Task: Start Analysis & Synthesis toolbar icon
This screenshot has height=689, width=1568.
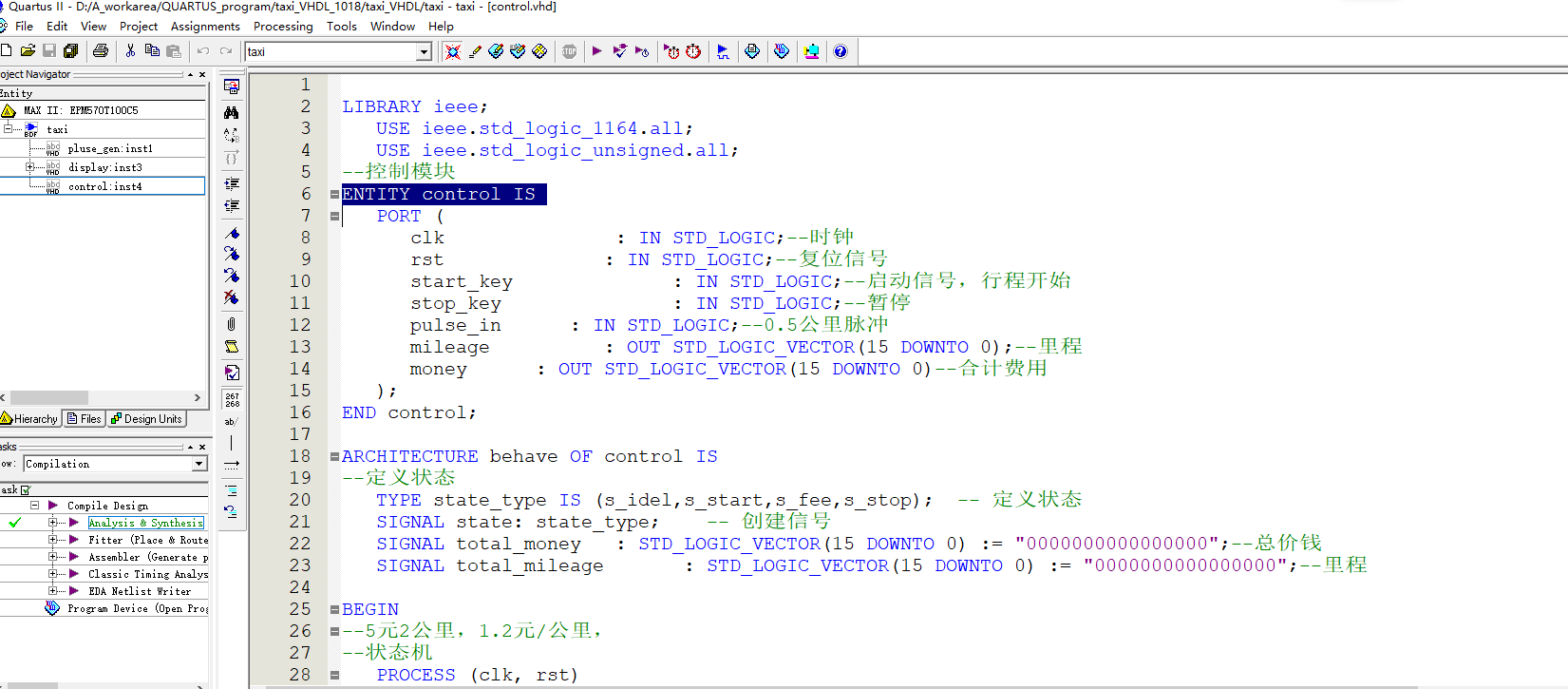Action: pos(619,51)
